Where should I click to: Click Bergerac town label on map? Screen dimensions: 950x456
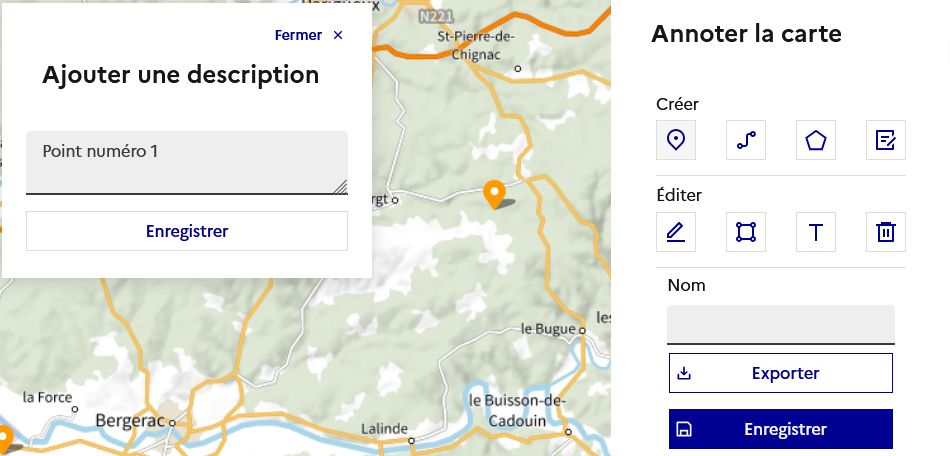130,421
